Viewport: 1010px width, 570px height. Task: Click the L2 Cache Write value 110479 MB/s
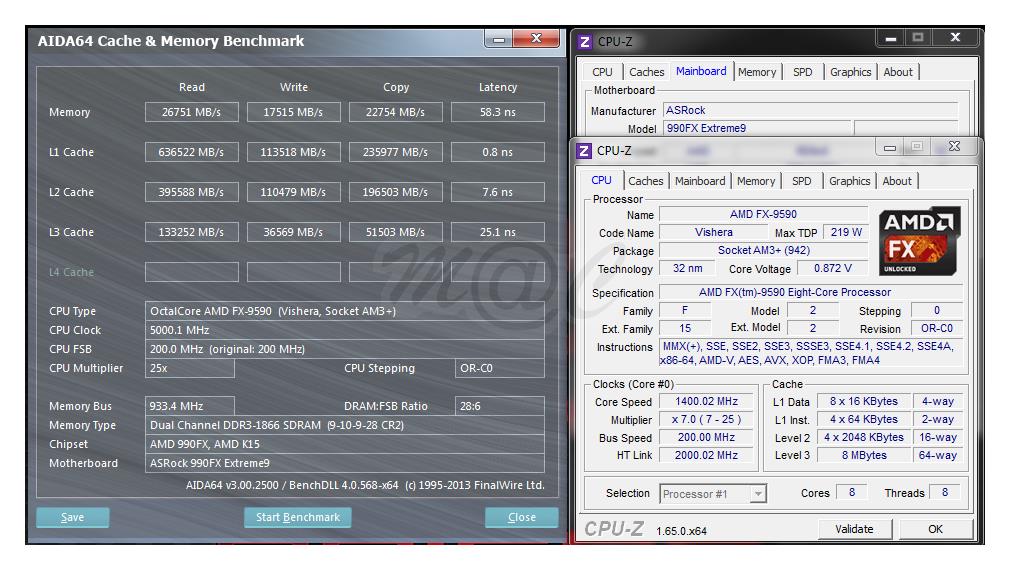[x=294, y=192]
